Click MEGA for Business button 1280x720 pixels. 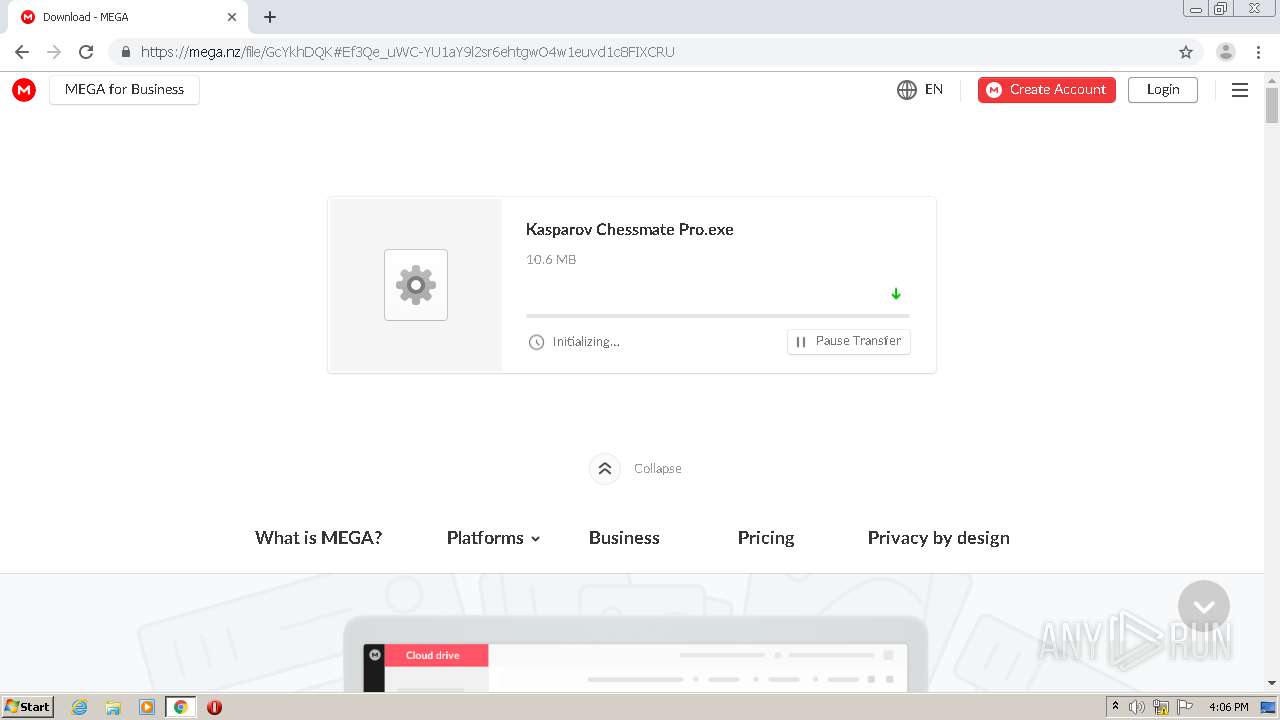124,90
